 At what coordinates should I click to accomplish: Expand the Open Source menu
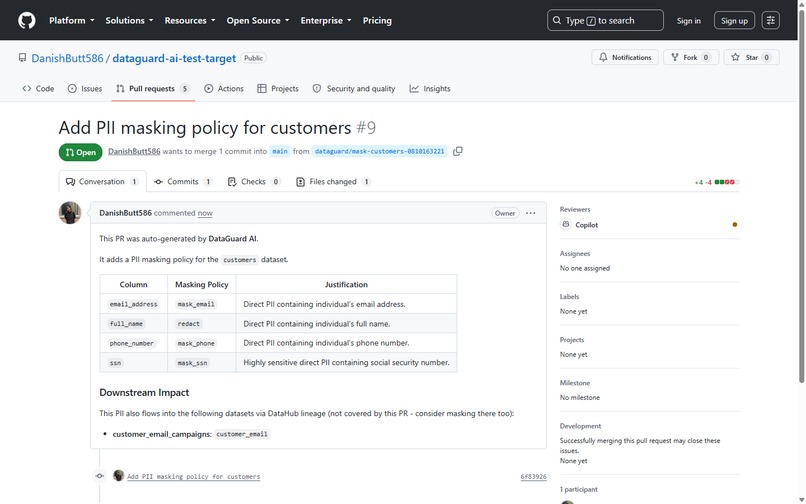[258, 21]
